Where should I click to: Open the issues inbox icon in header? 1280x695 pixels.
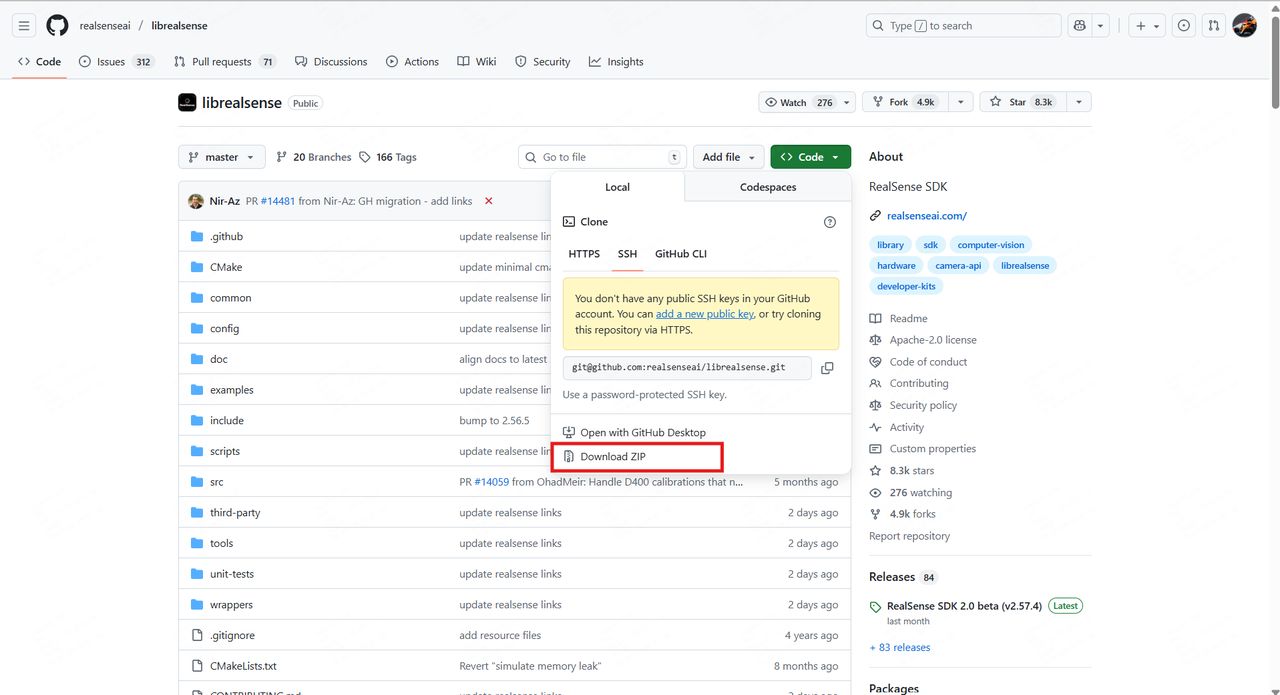click(x=1184, y=26)
